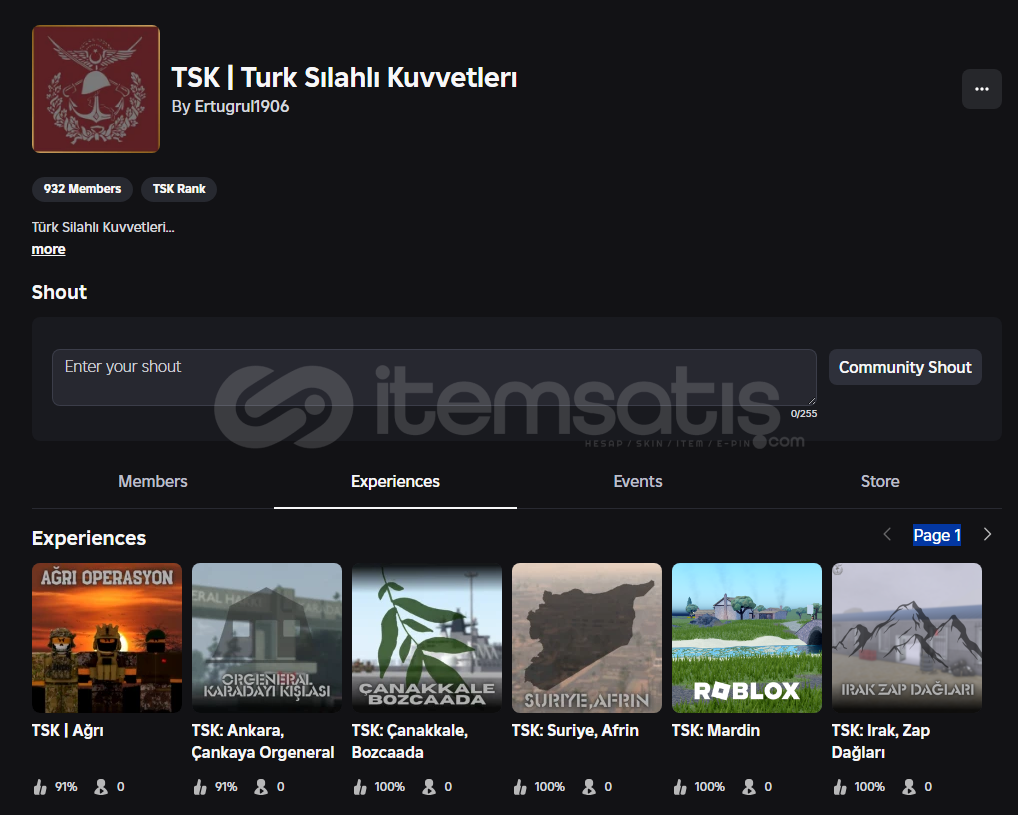Click the Türk Silahlı Kuvvetleri description text
This screenshot has height=815, width=1018.
click(x=103, y=227)
